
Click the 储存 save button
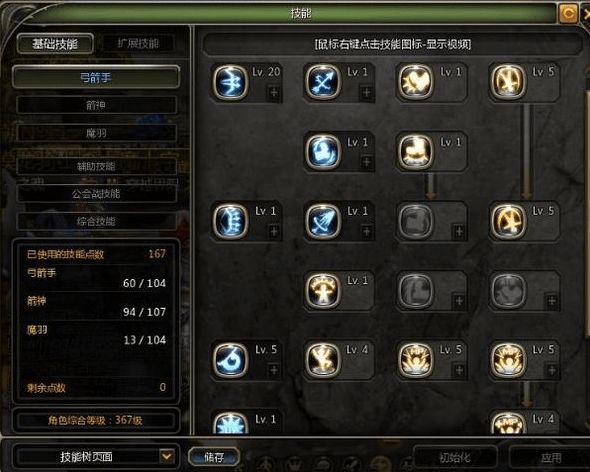click(214, 457)
